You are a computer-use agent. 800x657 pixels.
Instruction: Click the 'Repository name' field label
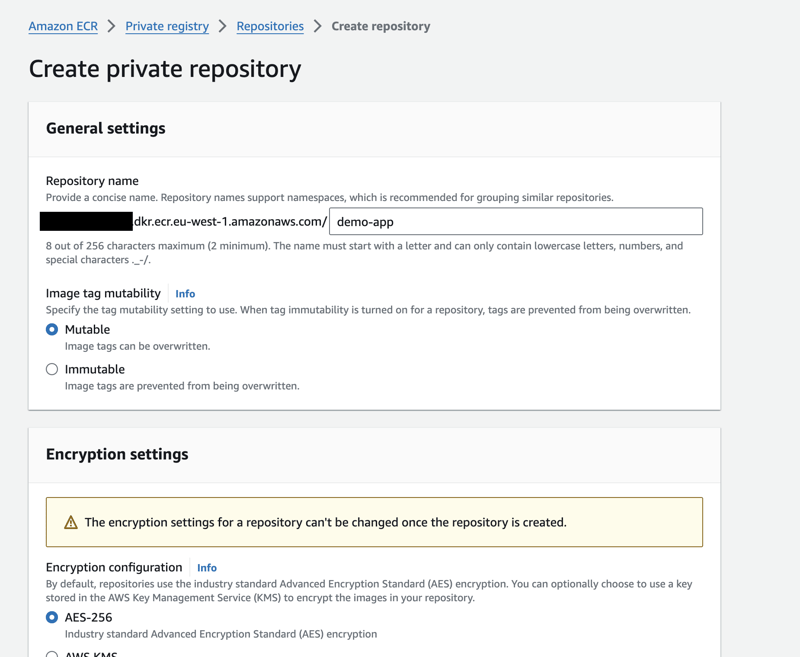92,181
